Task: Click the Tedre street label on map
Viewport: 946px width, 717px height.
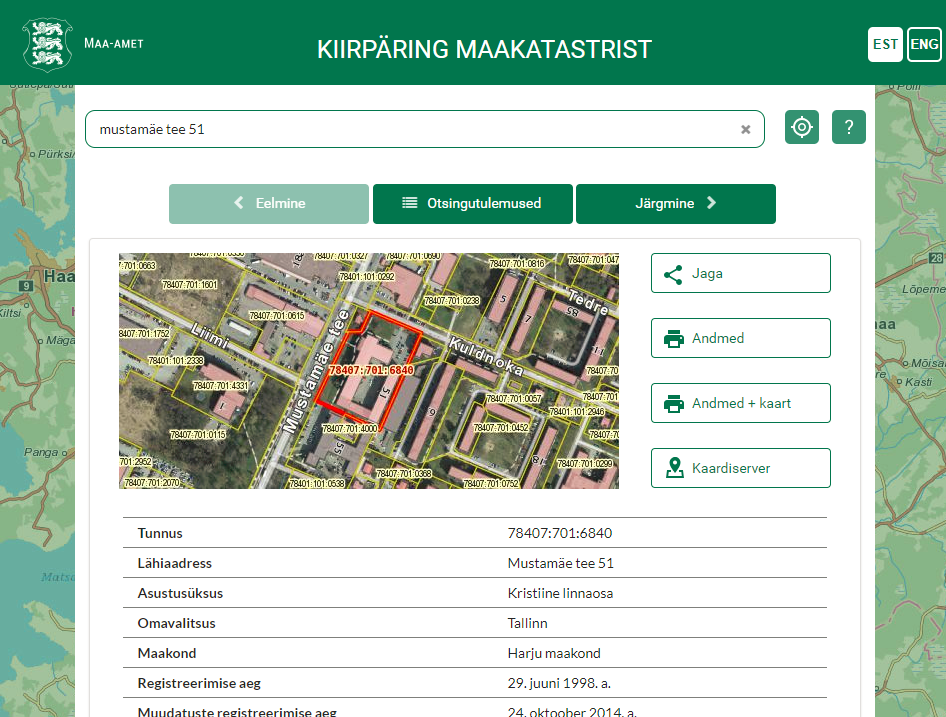Action: pyautogui.click(x=588, y=302)
